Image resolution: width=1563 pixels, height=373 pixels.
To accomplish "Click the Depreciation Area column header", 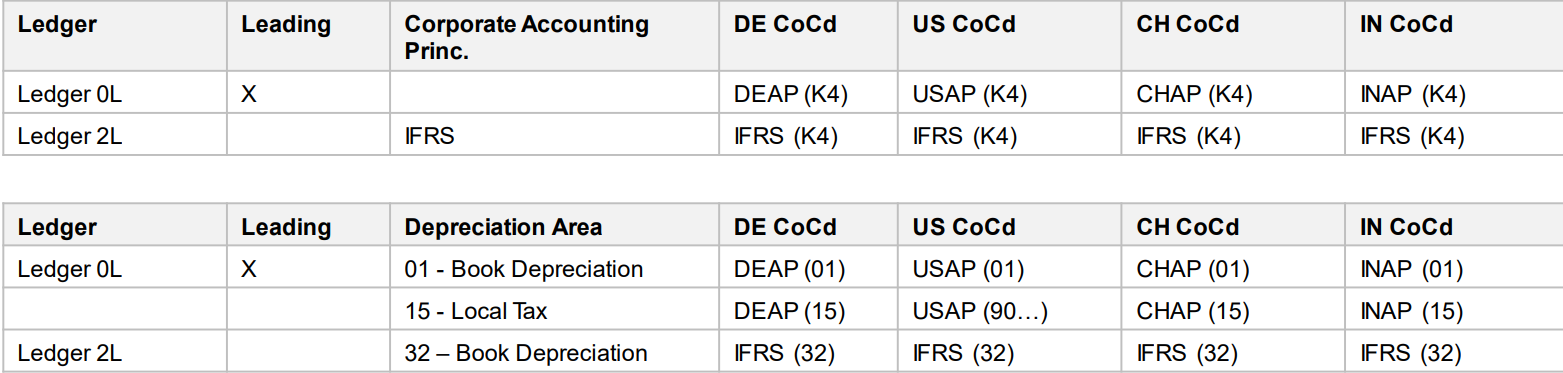I will point(504,227).
